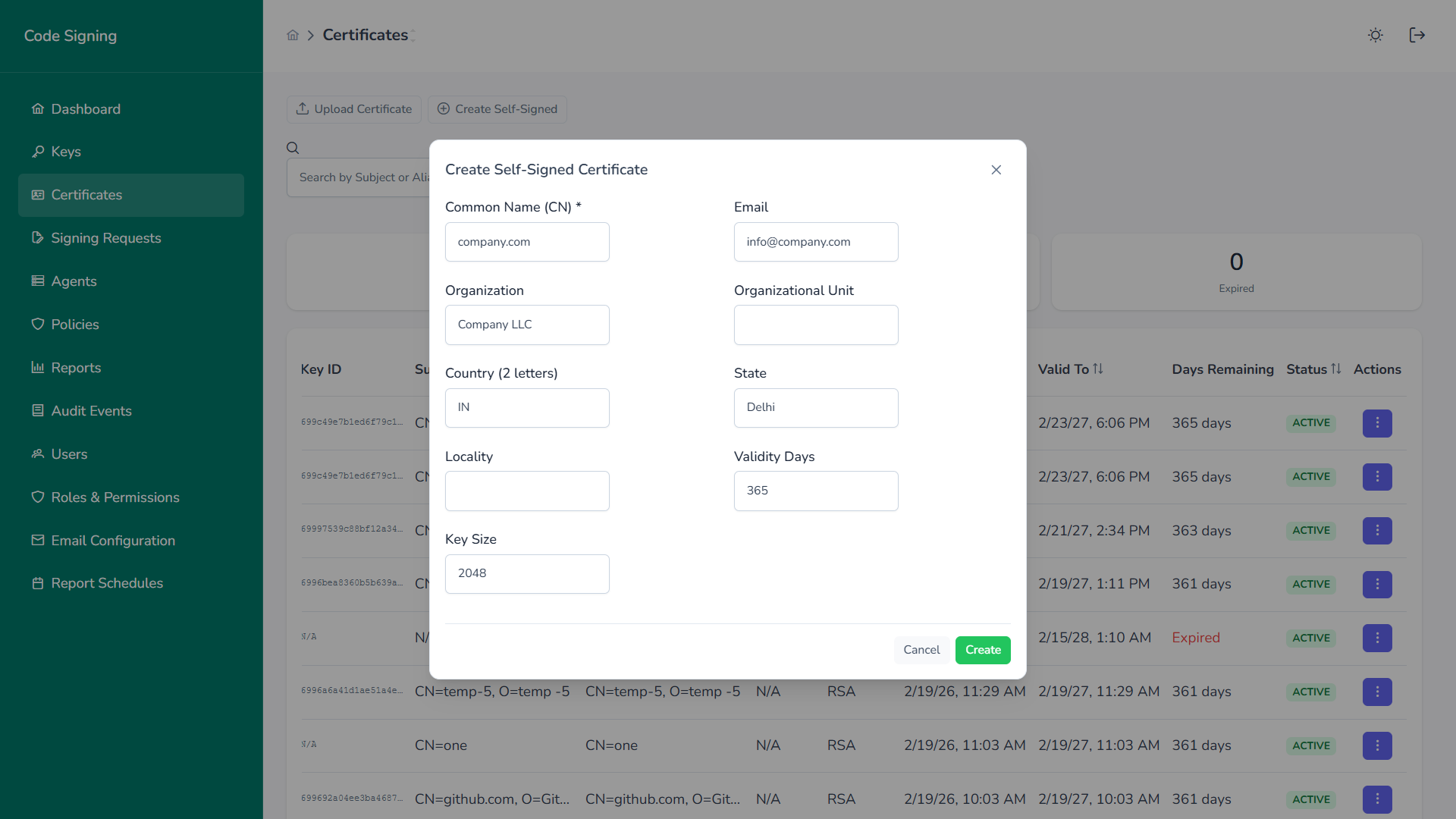This screenshot has height=819, width=1456.
Task: Click the Users sidebar icon
Action: point(36,453)
